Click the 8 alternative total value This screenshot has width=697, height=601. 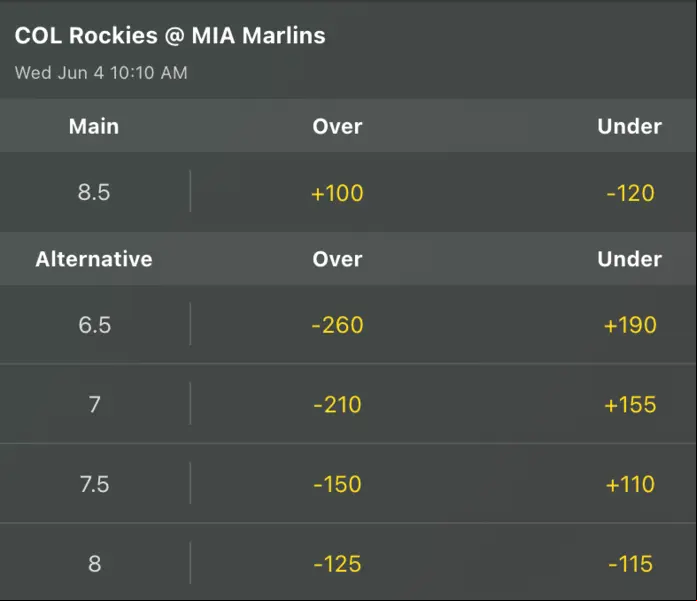[94, 564]
